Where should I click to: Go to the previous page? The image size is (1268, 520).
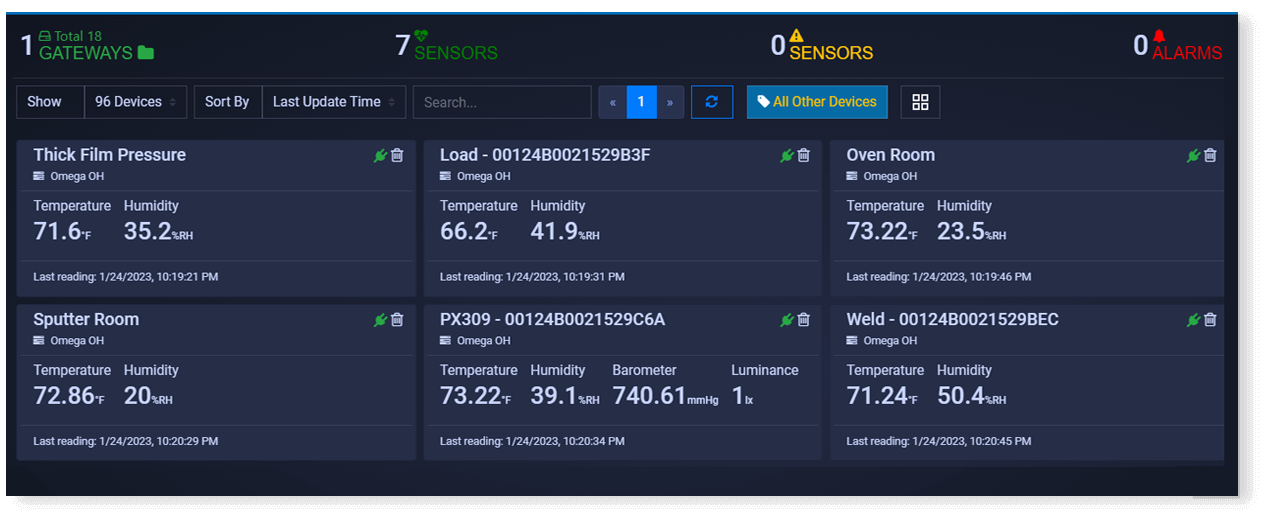(x=612, y=102)
